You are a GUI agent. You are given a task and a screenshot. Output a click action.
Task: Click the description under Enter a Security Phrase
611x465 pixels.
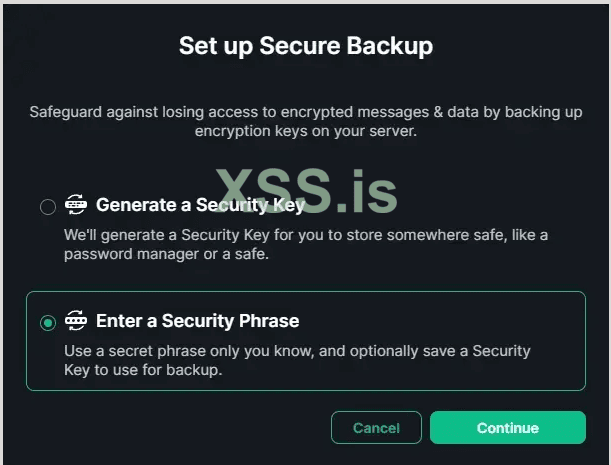click(297, 360)
